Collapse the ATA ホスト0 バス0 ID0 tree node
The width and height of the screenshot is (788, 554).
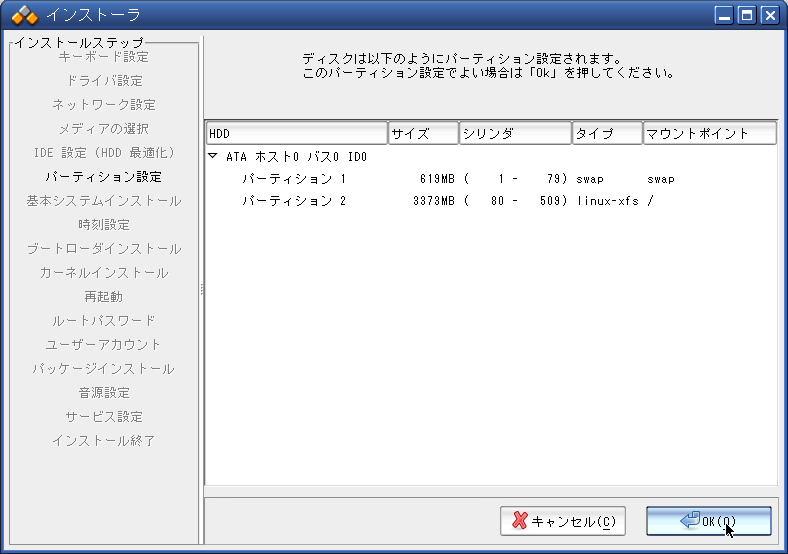(x=213, y=156)
